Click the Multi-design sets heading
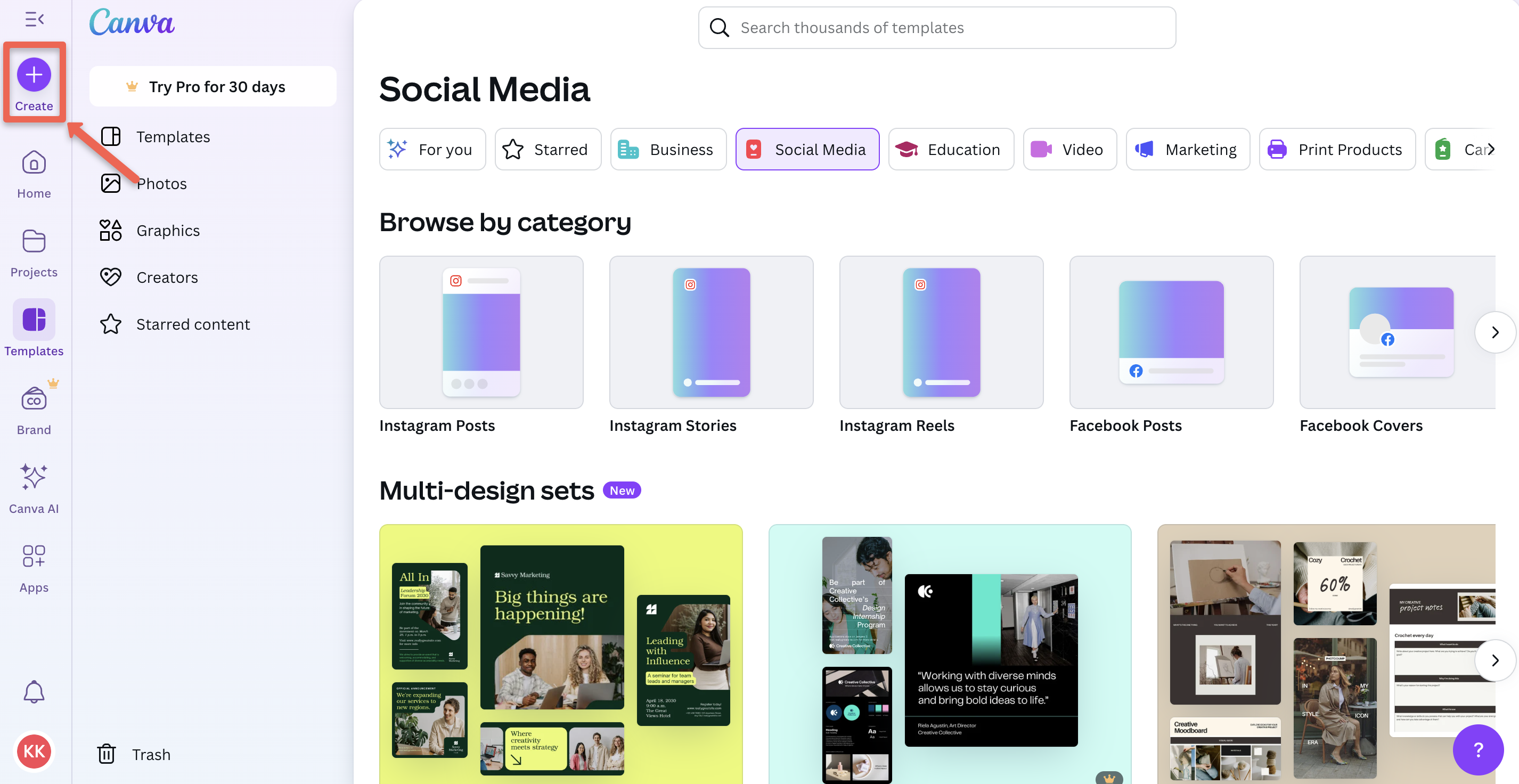 coord(486,491)
